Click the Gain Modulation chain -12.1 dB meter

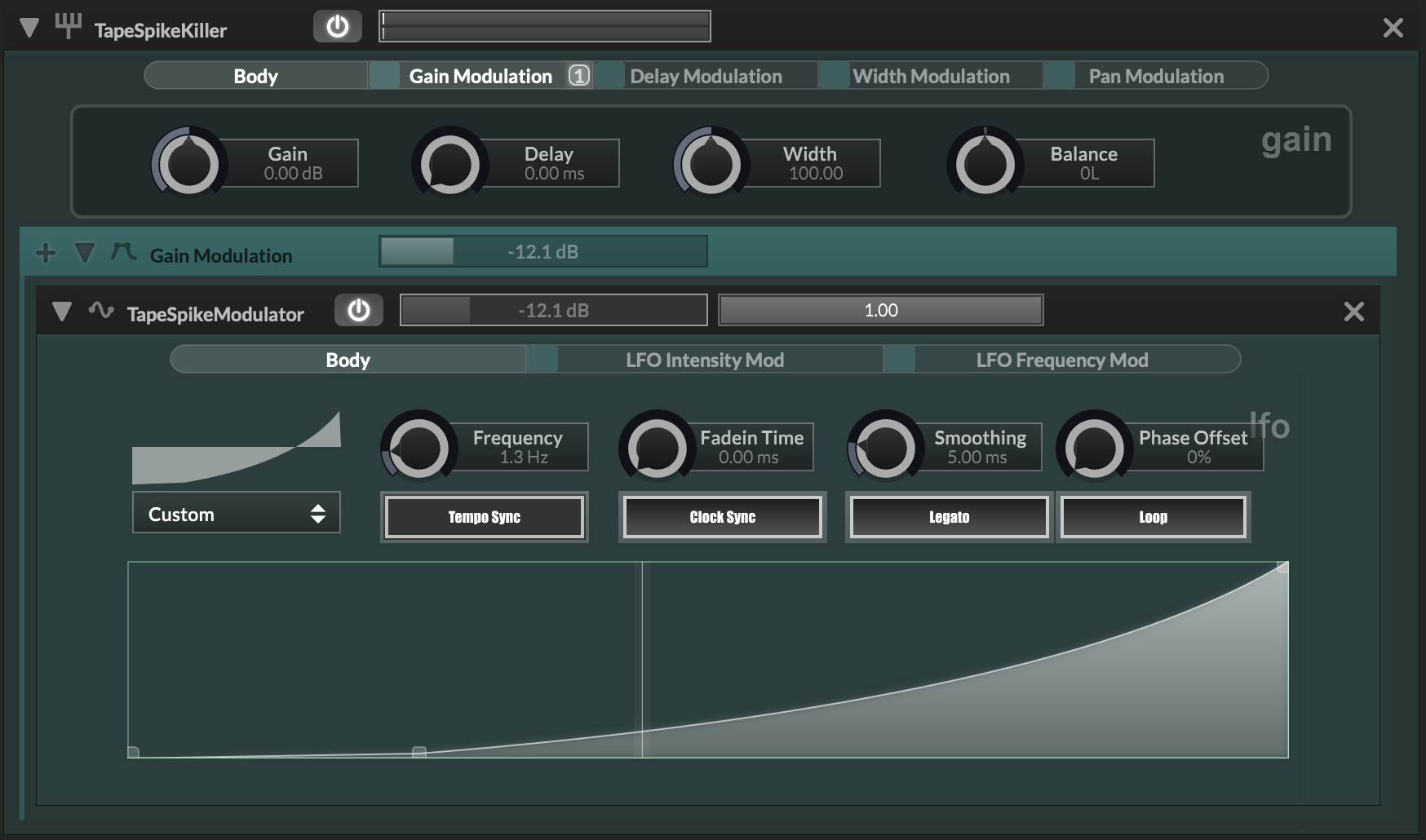coord(543,251)
